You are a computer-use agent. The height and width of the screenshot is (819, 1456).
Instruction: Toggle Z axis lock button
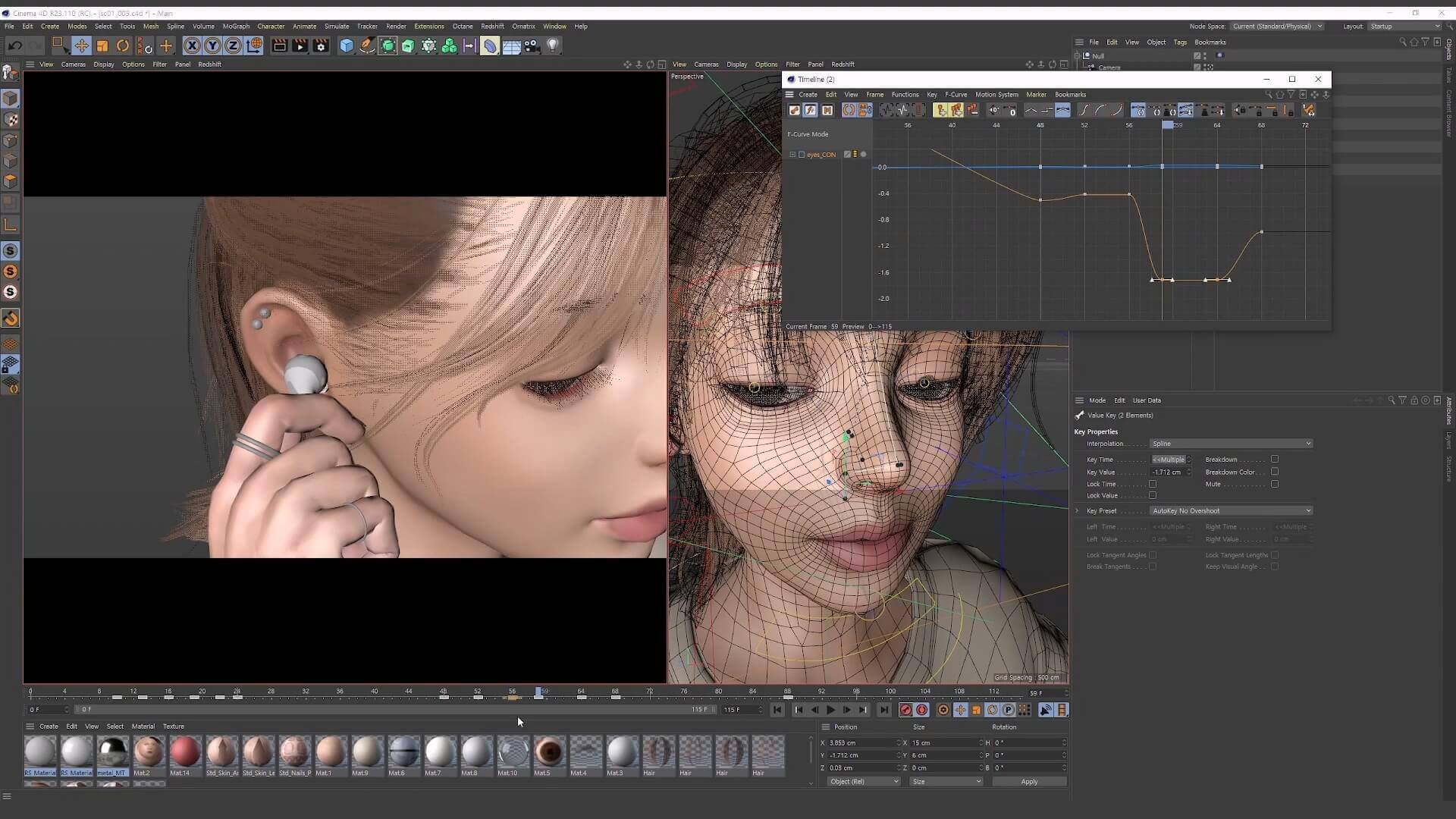pyautogui.click(x=233, y=46)
